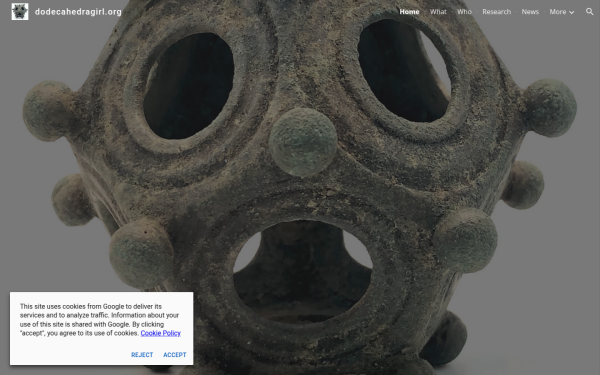
Task: Reject cookies in the banner
Action: click(142, 355)
